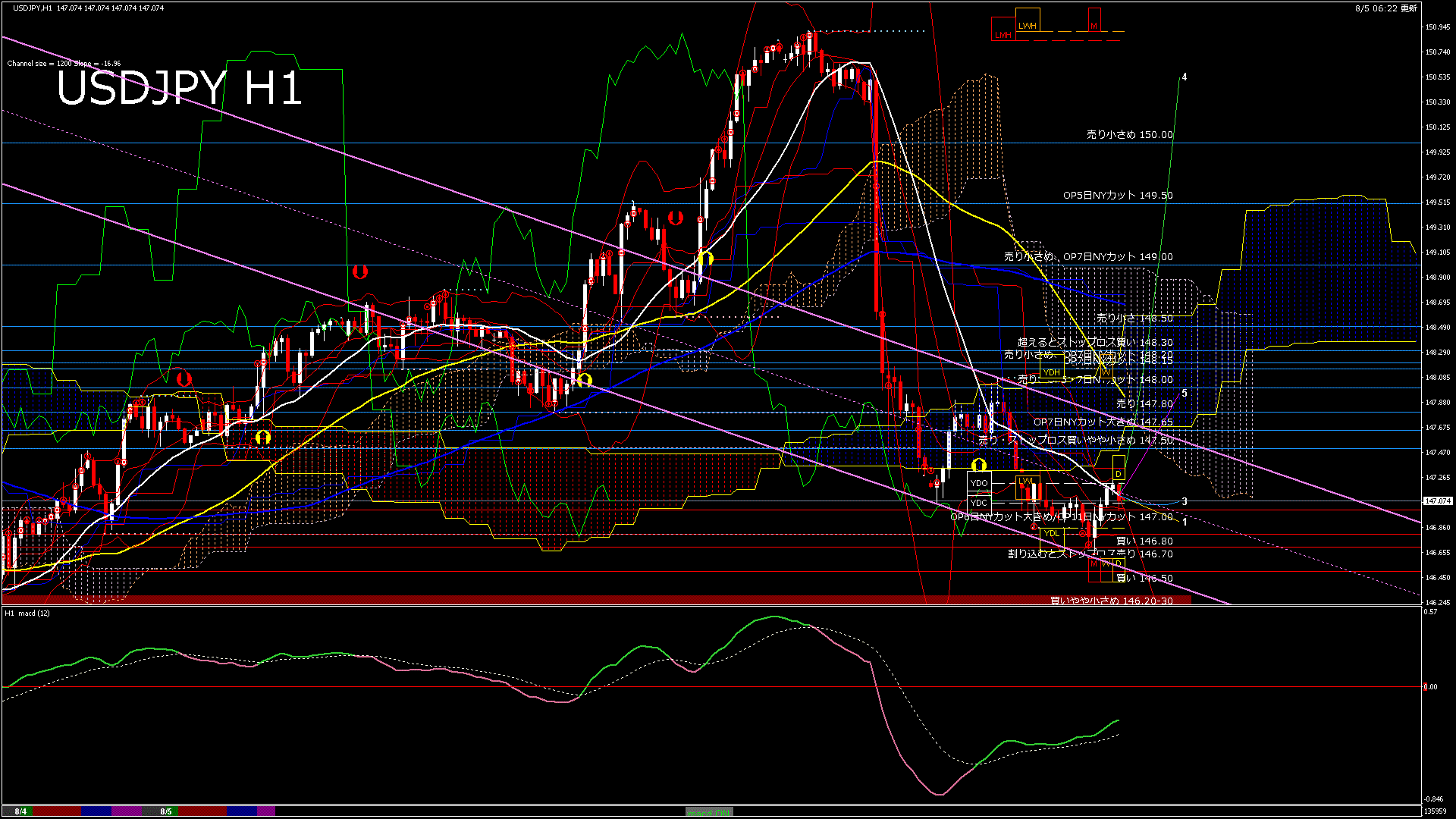Select the YDO yesterday-open label box
Image resolution: width=1456 pixels, height=819 pixels.
point(979,483)
